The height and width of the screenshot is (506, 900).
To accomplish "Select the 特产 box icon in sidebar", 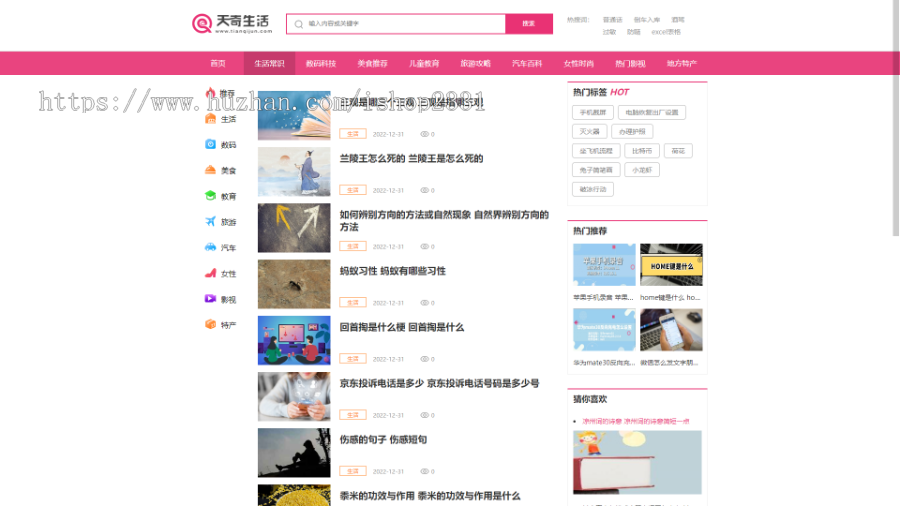I will (x=210, y=324).
